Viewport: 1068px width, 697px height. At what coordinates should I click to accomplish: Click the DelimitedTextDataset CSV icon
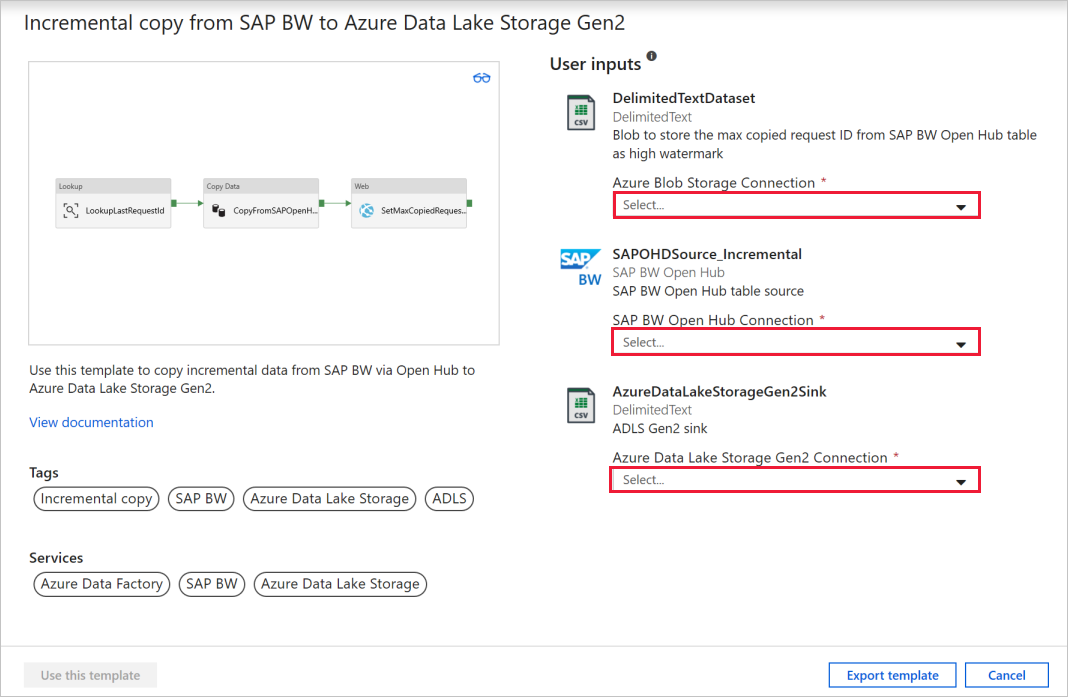pos(581,112)
